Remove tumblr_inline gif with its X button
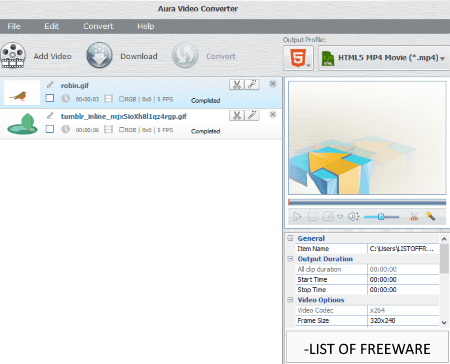The height and width of the screenshot is (364, 450). click(273, 114)
